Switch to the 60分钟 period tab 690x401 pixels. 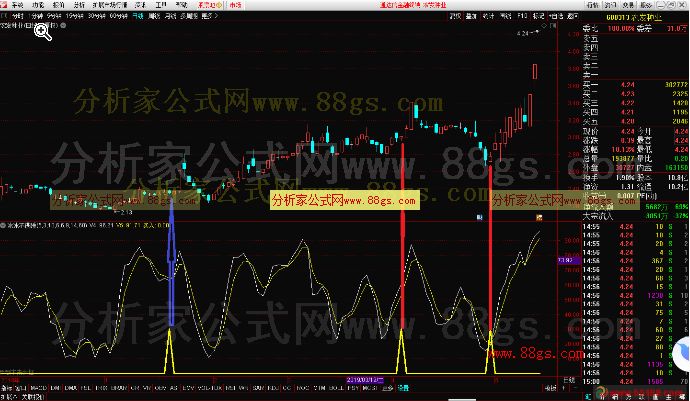click(x=118, y=16)
